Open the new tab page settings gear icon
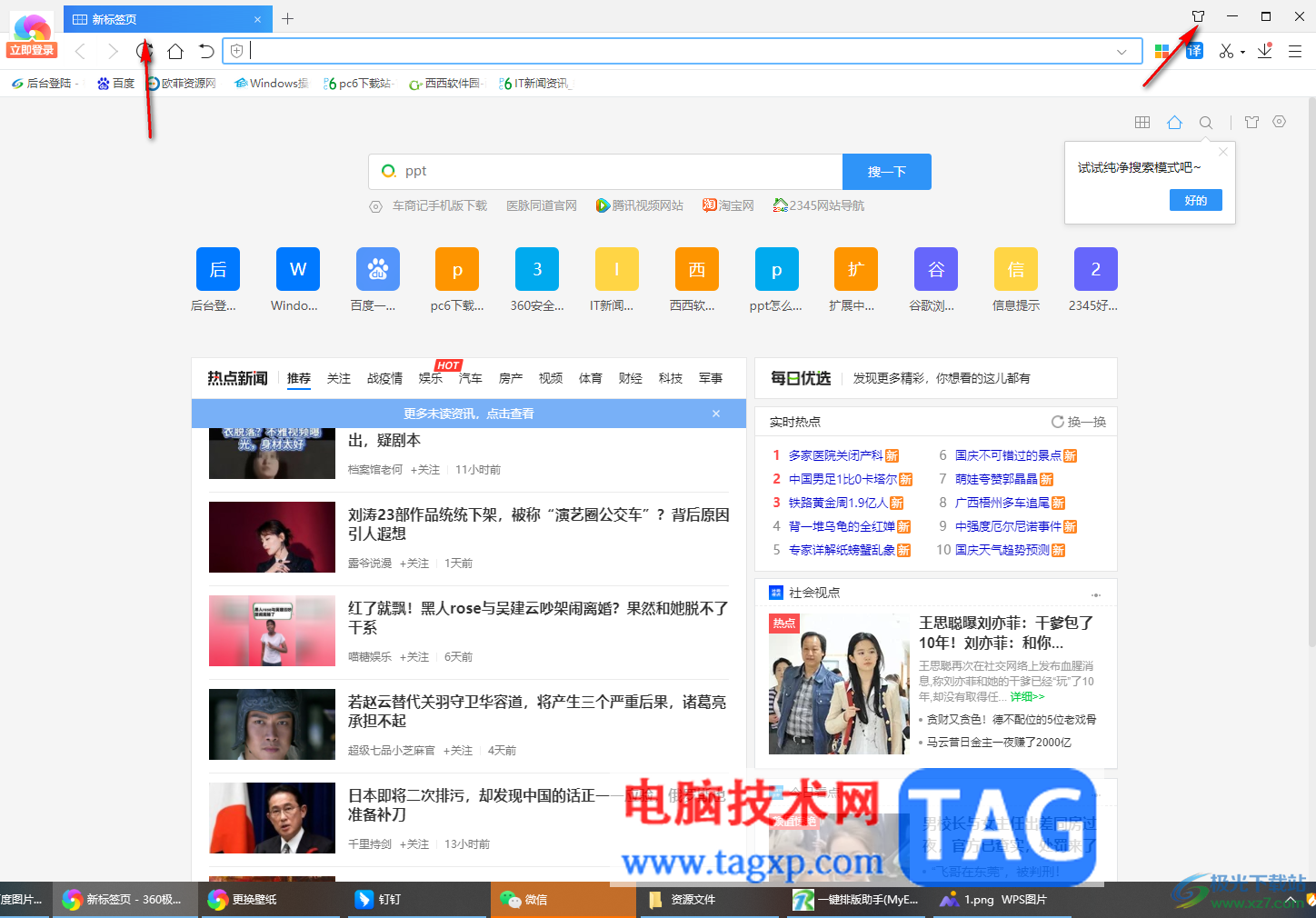This screenshot has height=918, width=1316. pyautogui.click(x=1280, y=122)
